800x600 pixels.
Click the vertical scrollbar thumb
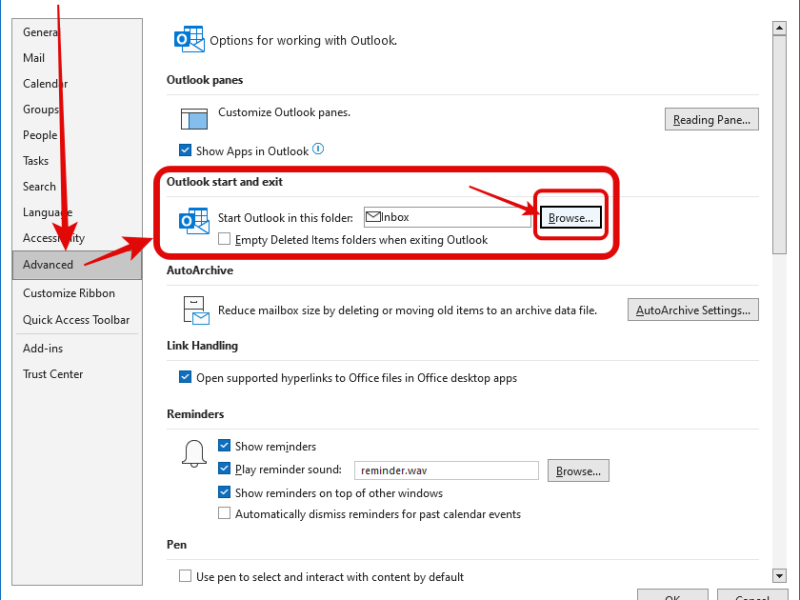[x=779, y=144]
